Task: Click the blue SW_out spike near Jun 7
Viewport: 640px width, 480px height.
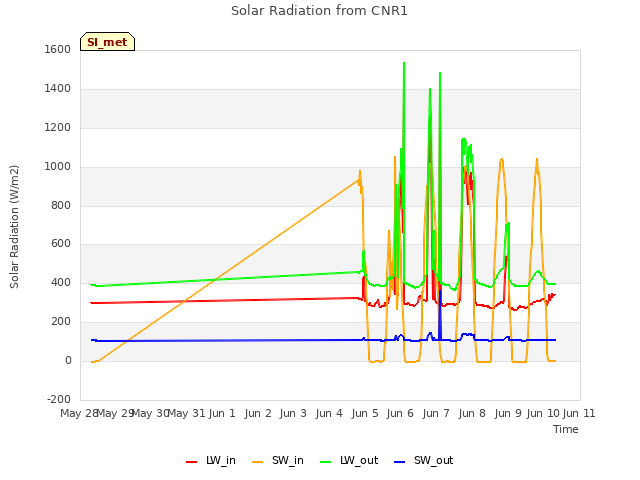Action: (440, 292)
